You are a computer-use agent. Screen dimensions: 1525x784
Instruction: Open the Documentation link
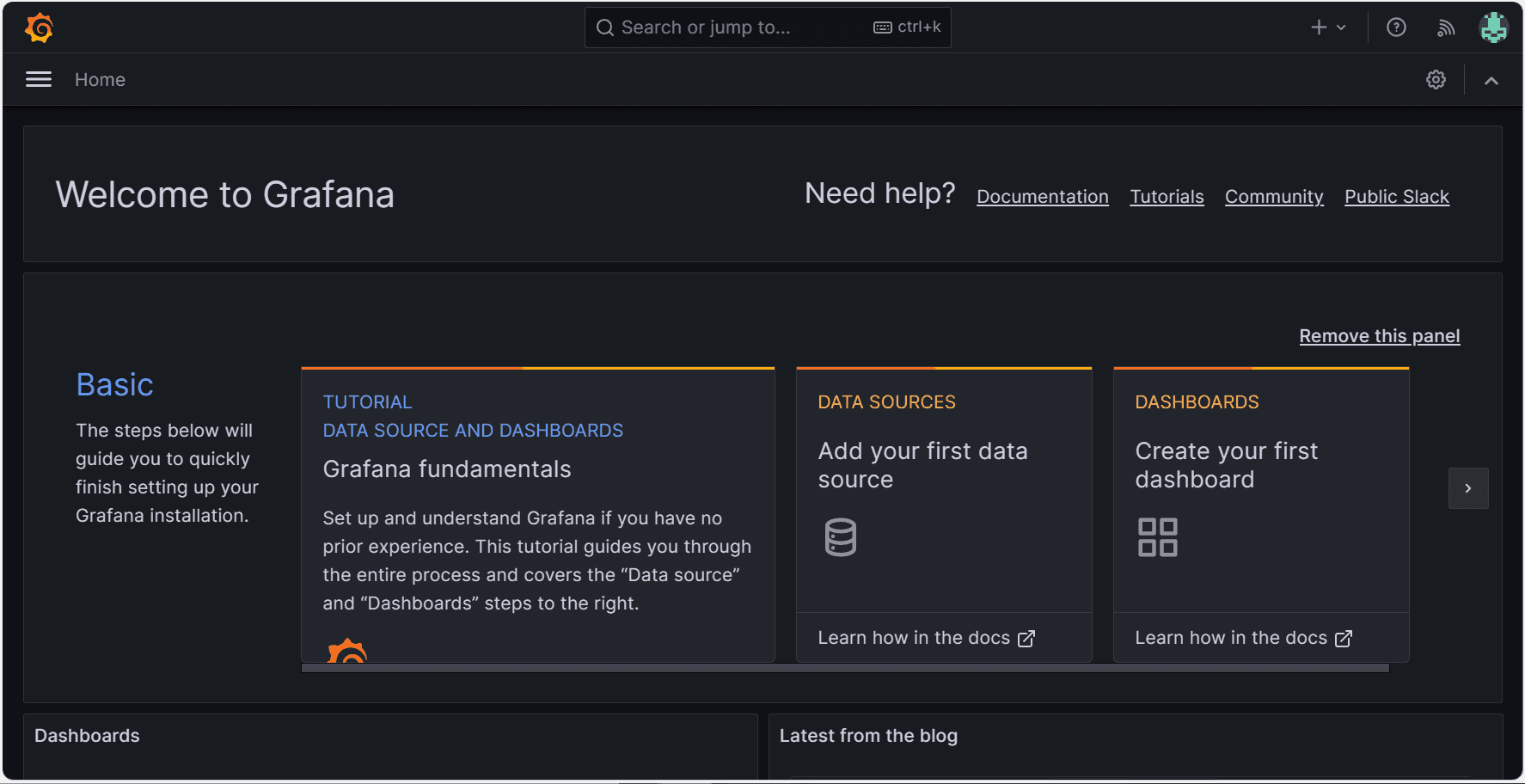(x=1042, y=197)
